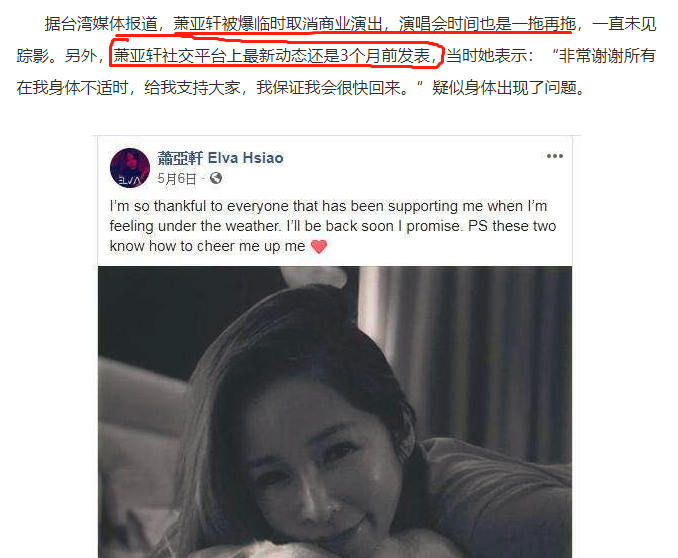The width and height of the screenshot is (678, 558).
Task: Click the quoted words 非常谢谢所有
Action: 607,55
